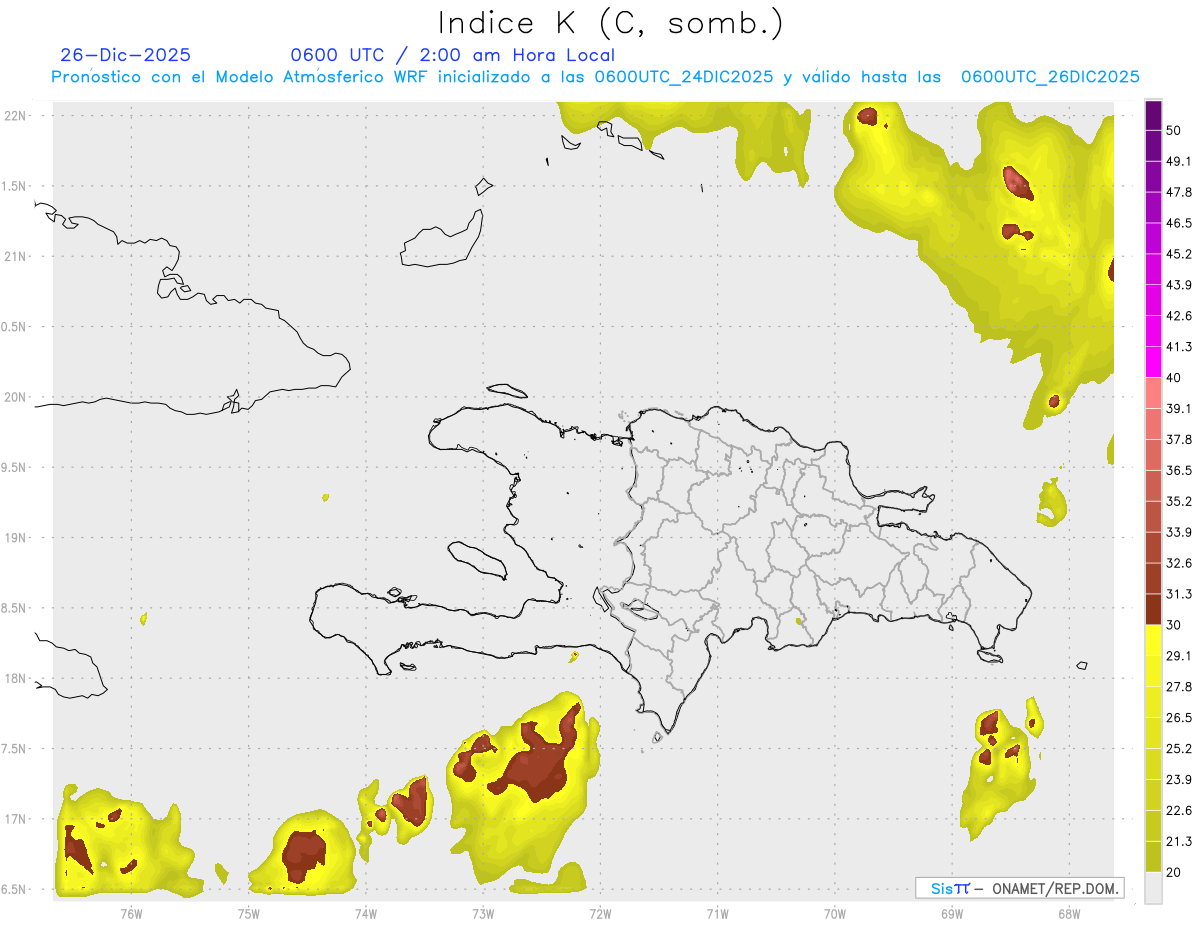This screenshot has width=1200, height=927.
Task: Click the colorbar value "25.2"
Action: (1179, 749)
